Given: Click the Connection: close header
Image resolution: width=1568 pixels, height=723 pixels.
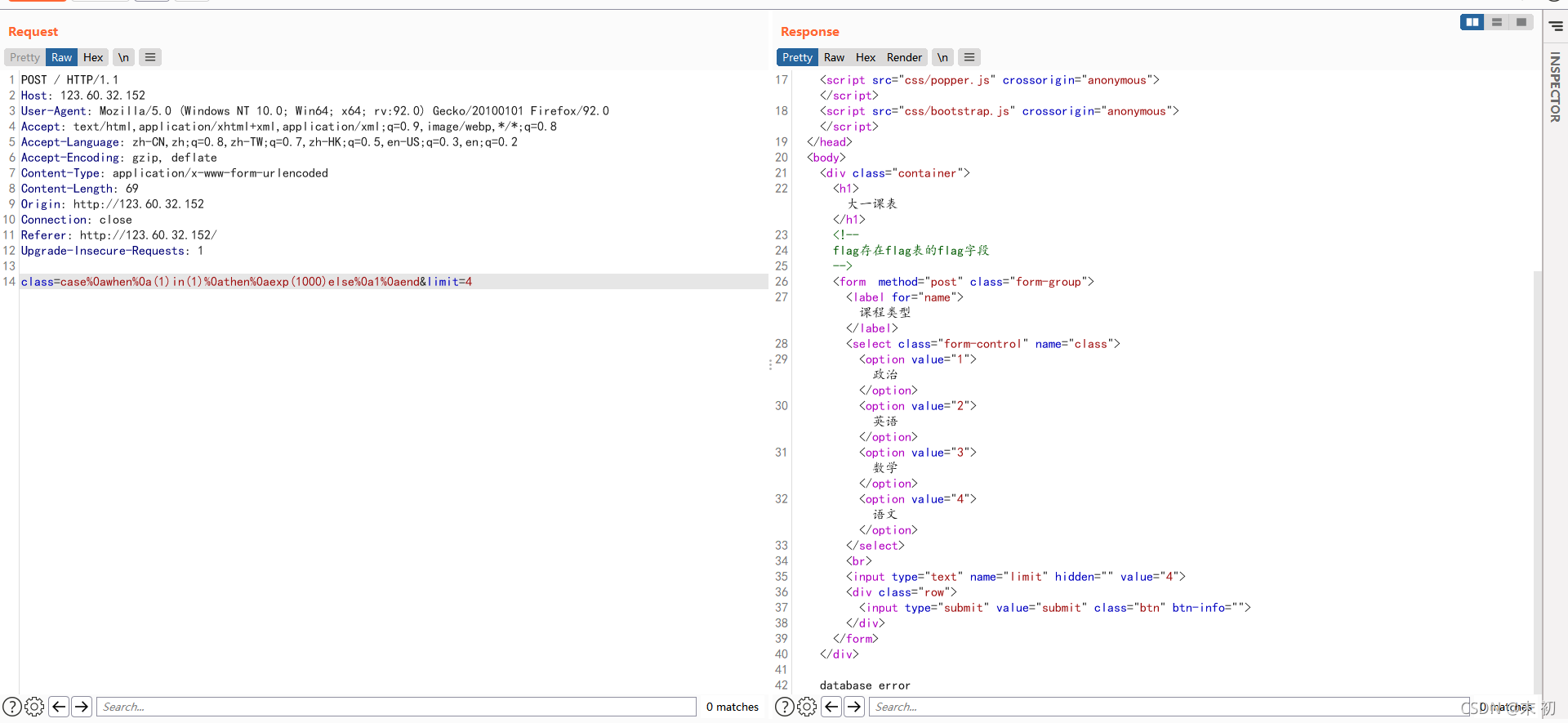Looking at the screenshot, I should coord(77,220).
